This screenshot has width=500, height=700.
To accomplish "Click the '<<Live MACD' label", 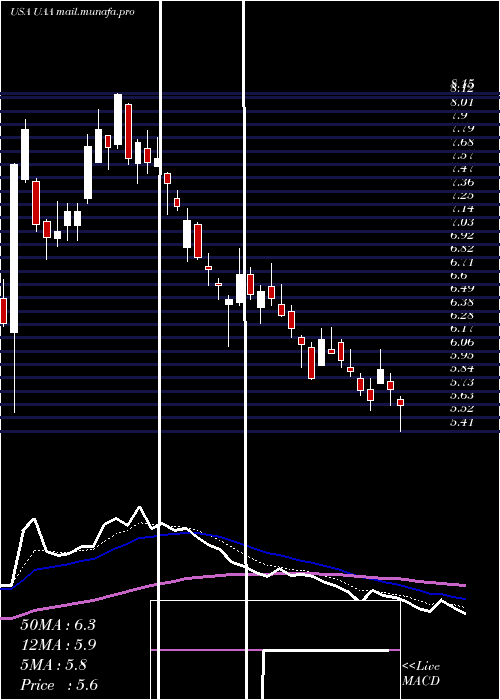I will point(421,674).
